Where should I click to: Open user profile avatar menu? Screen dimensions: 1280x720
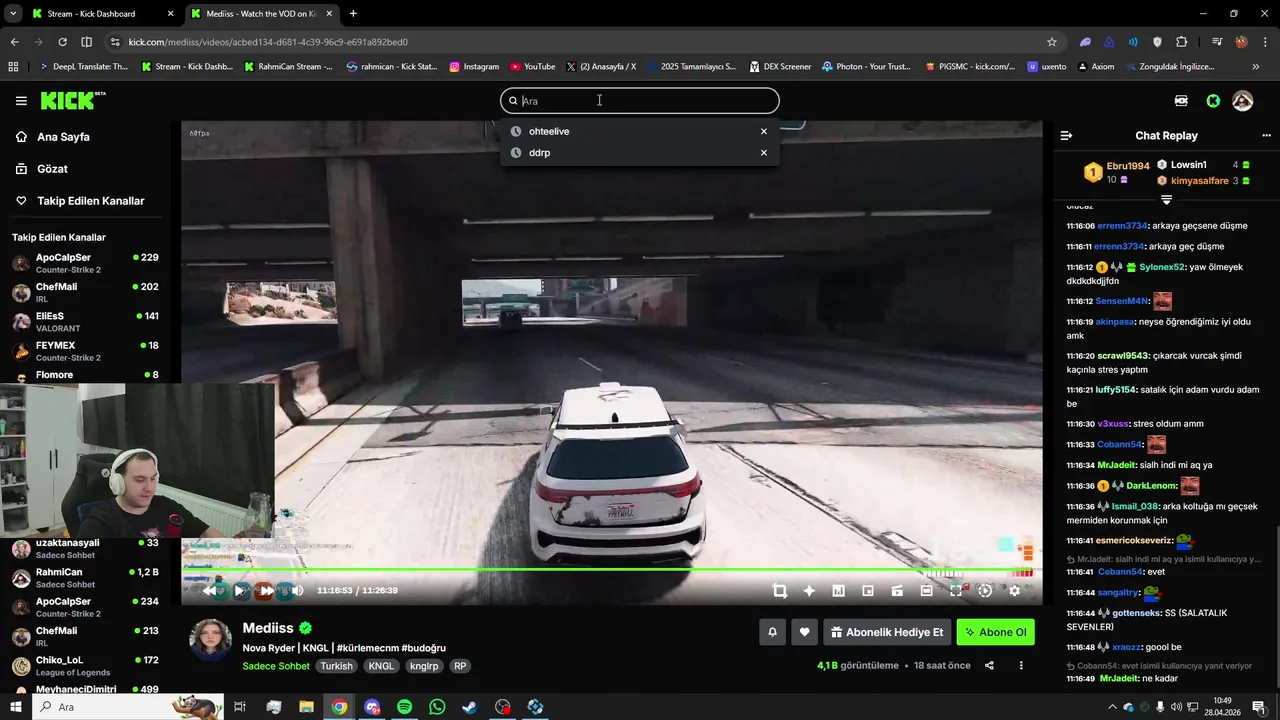1243,101
